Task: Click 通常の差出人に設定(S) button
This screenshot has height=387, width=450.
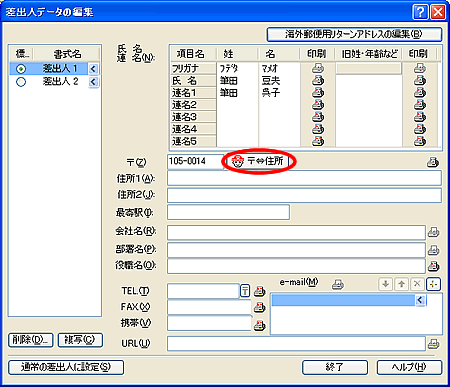Action: click(x=66, y=367)
